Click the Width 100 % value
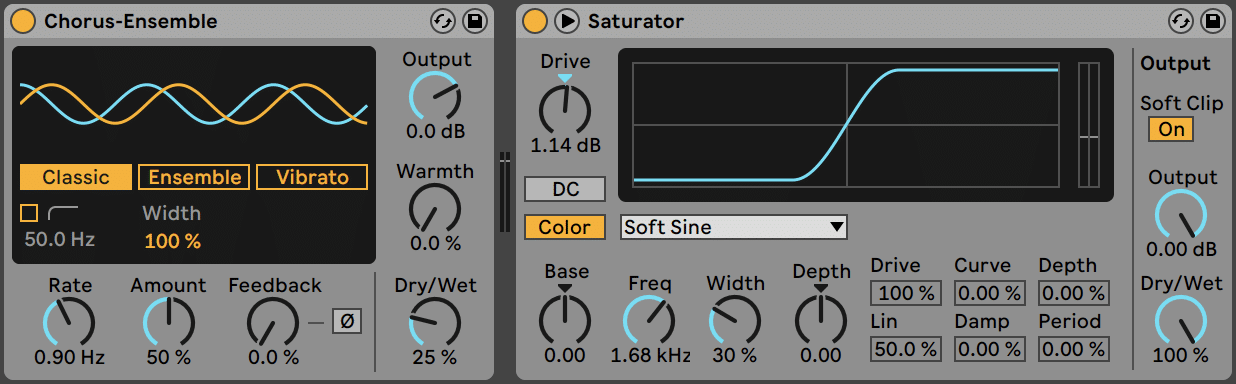 [172, 241]
